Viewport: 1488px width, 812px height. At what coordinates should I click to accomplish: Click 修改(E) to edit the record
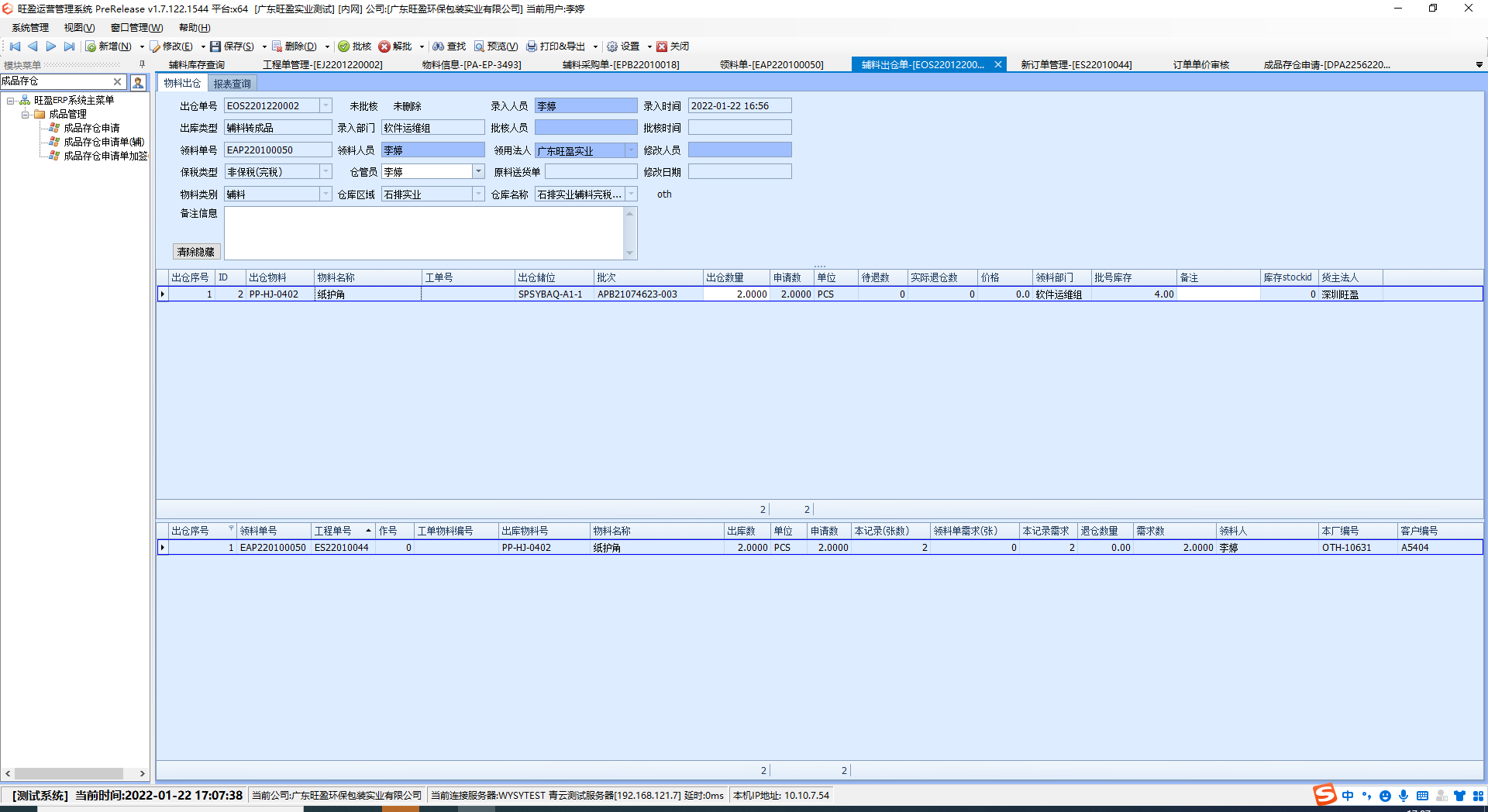(171, 46)
